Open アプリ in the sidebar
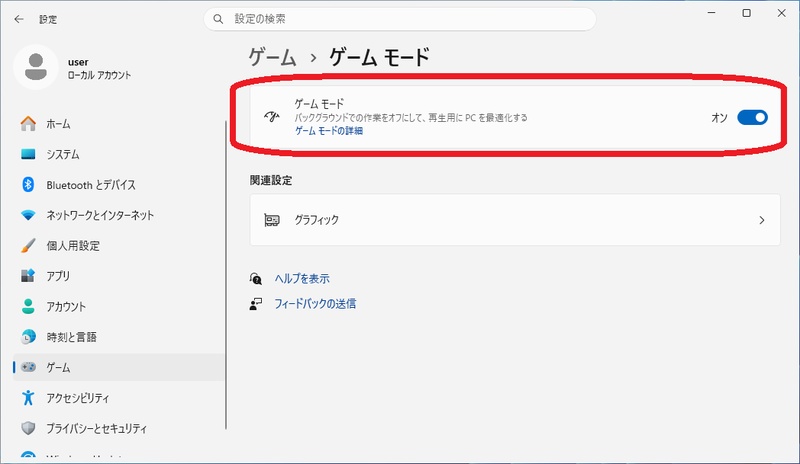800x464 pixels. pyautogui.click(x=119, y=276)
